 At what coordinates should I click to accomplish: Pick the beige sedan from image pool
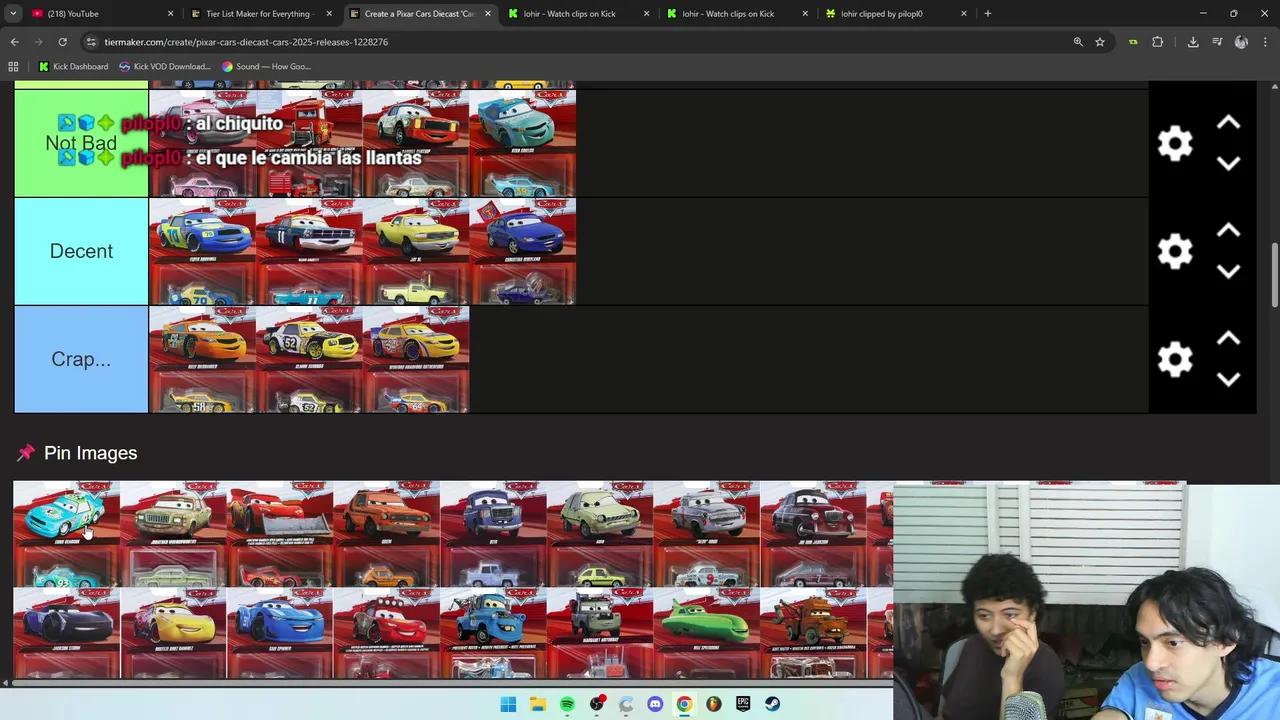point(173,534)
